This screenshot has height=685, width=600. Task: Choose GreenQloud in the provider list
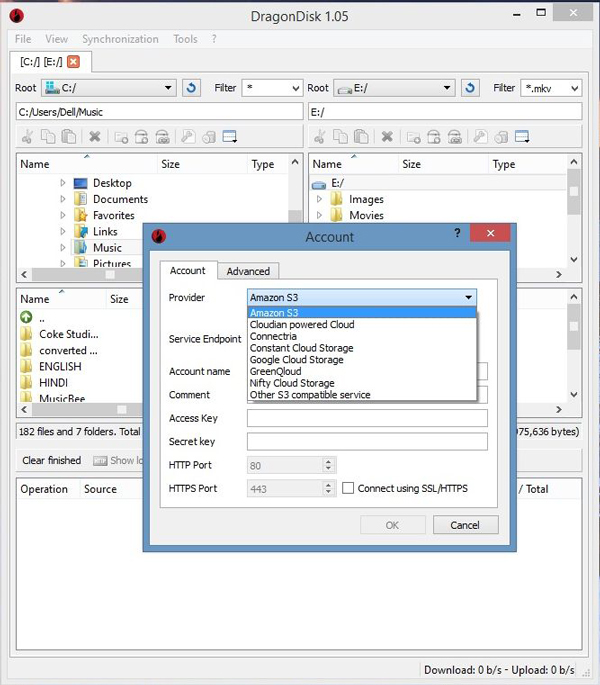pyautogui.click(x=362, y=371)
